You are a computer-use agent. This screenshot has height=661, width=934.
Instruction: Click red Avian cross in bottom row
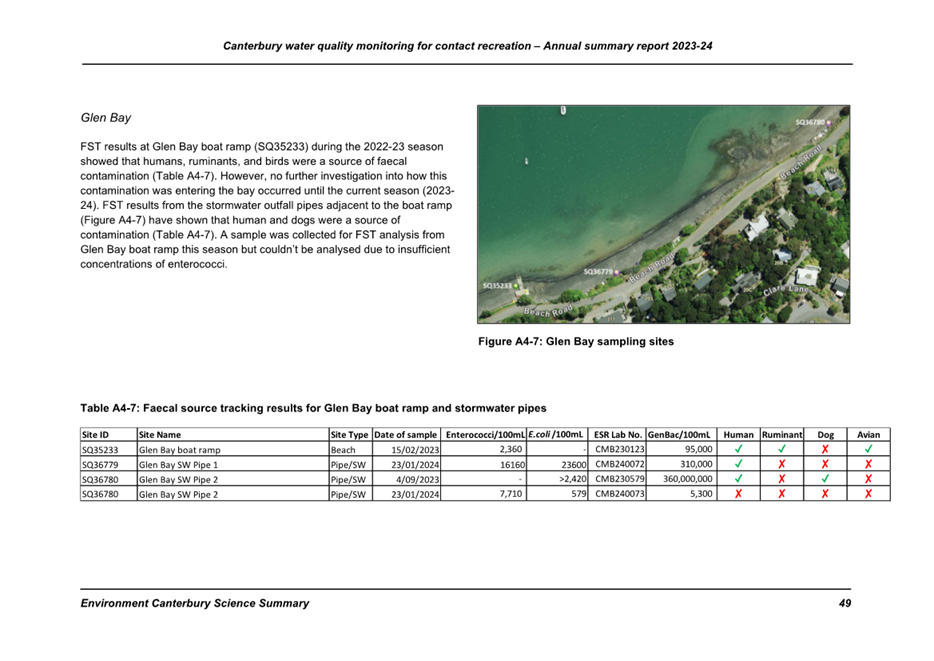tap(868, 494)
